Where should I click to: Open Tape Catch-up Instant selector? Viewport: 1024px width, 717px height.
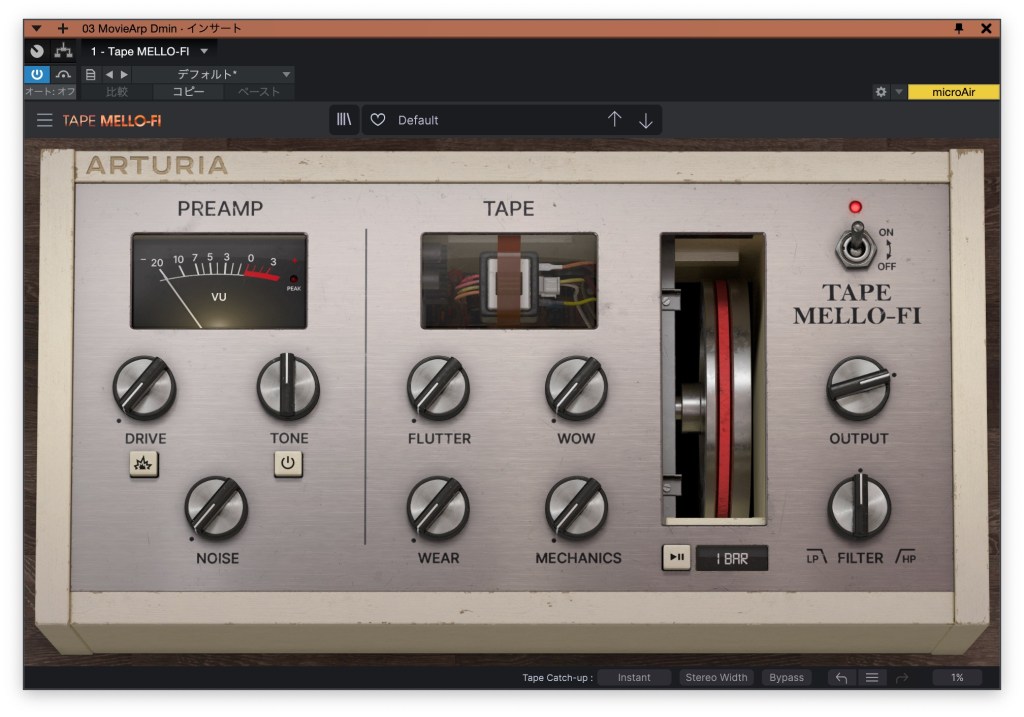click(634, 677)
